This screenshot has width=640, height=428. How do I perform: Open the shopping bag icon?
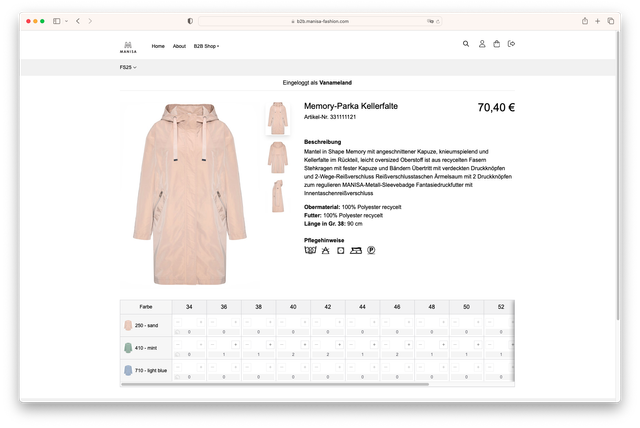tap(497, 44)
